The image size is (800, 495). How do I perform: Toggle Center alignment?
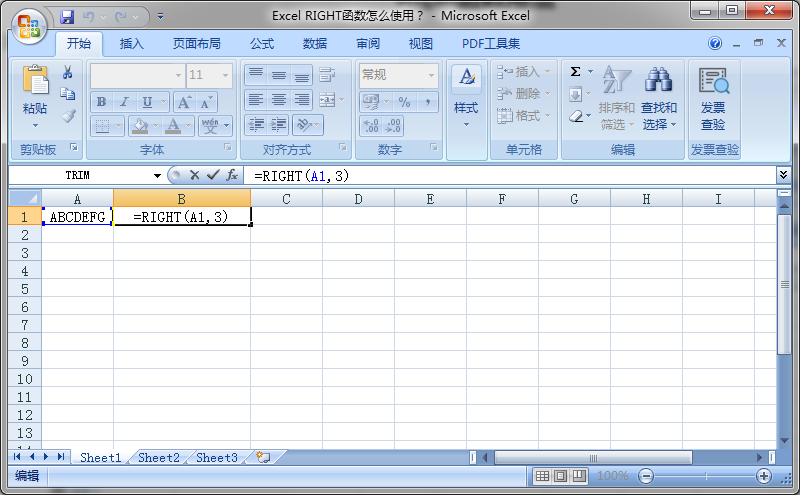(x=279, y=100)
